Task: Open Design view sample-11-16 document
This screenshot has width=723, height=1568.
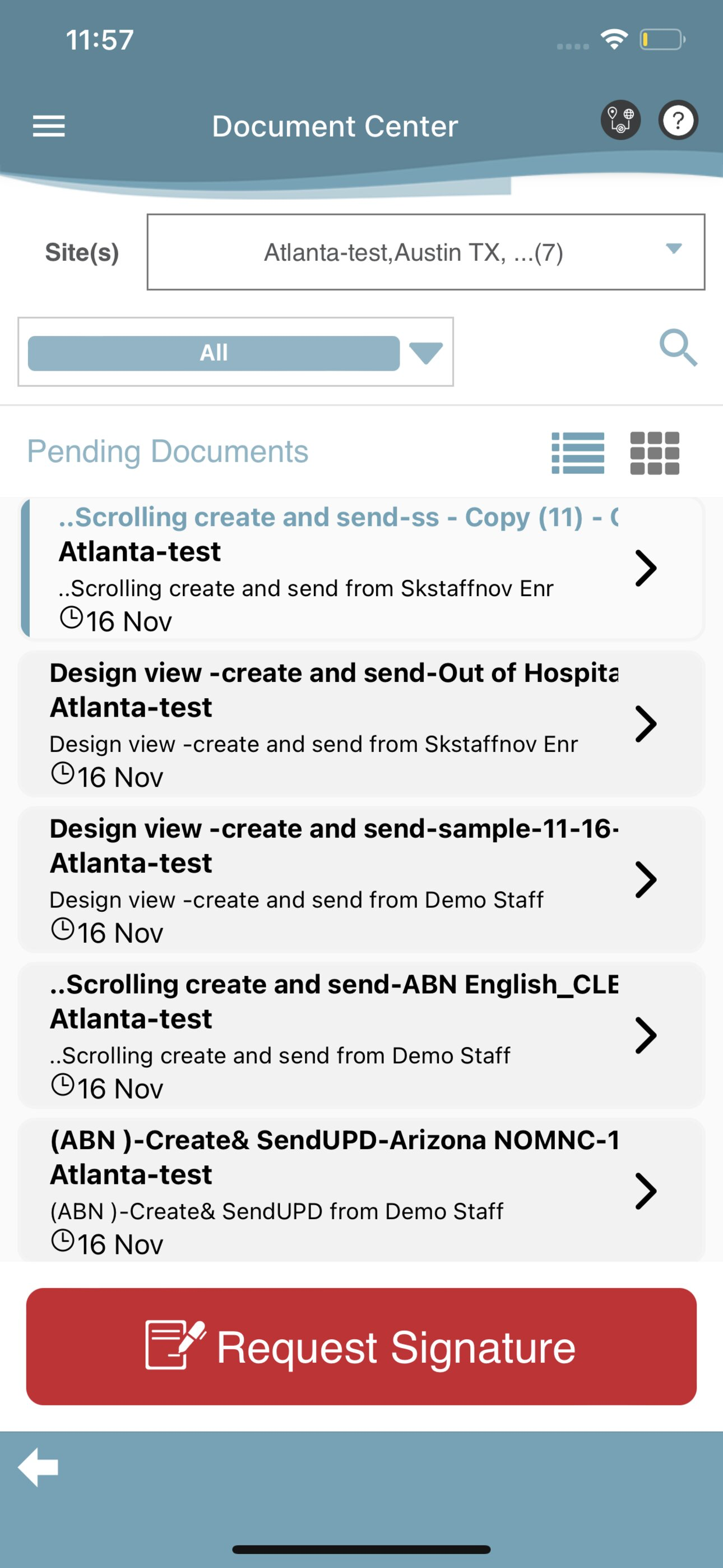Action: pyautogui.click(x=361, y=879)
